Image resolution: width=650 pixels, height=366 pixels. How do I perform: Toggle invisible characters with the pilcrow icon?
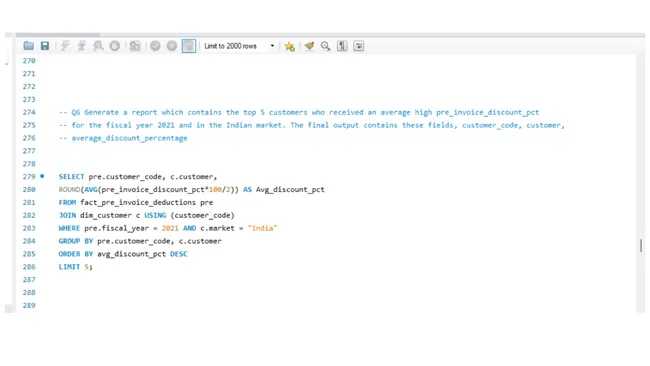[342, 46]
